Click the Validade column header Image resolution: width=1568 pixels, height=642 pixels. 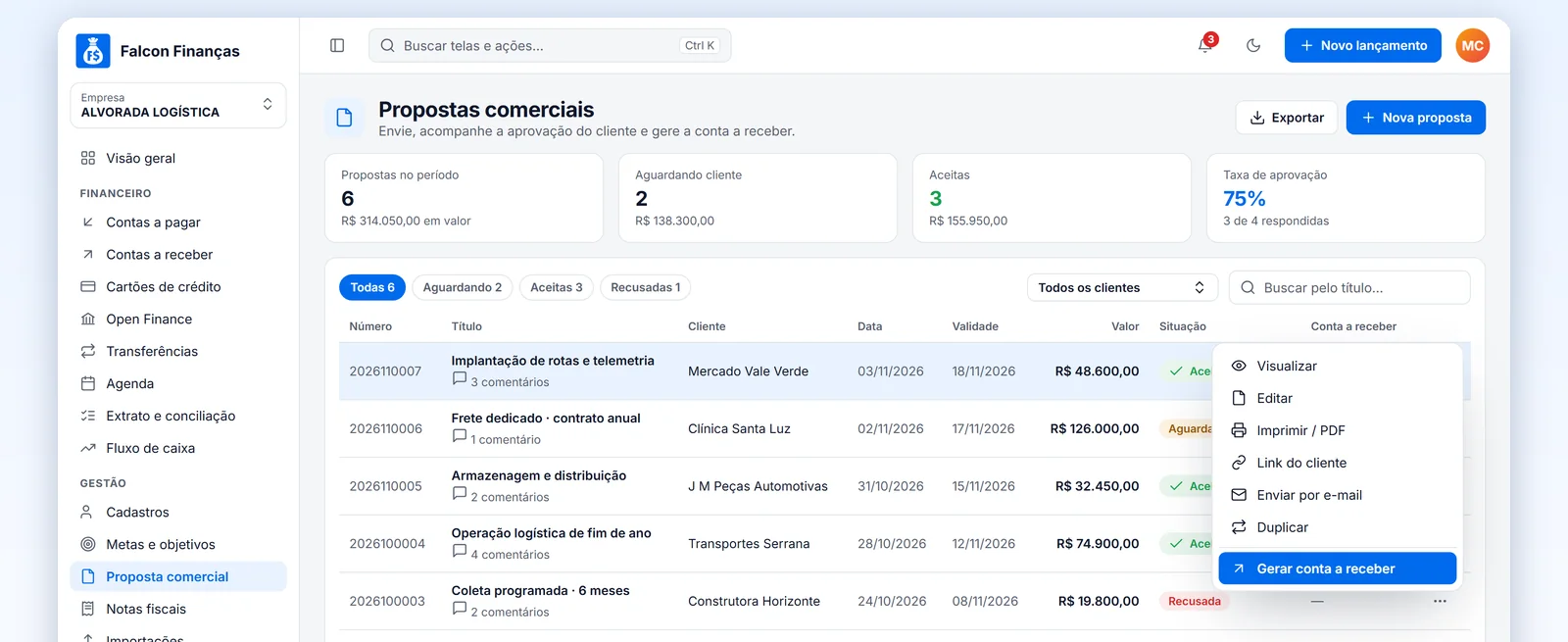click(975, 326)
